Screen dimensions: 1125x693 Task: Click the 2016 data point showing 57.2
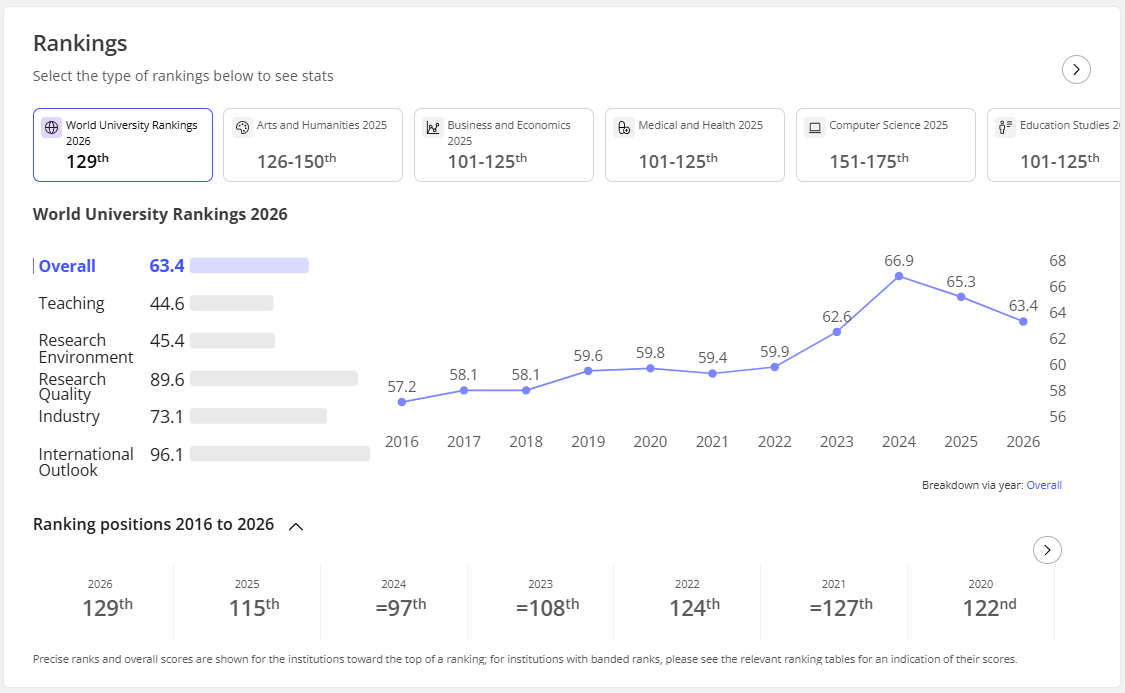point(402,402)
